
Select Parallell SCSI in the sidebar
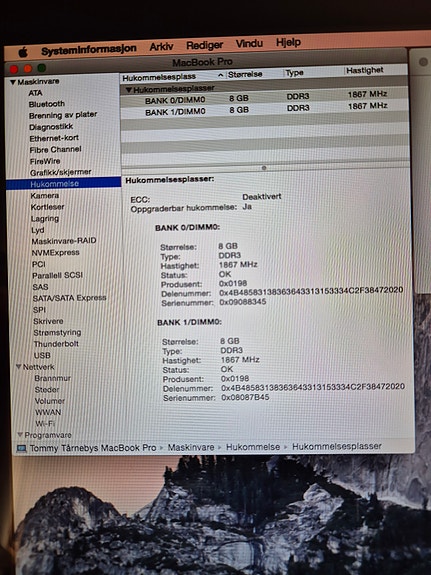pyautogui.click(x=58, y=275)
